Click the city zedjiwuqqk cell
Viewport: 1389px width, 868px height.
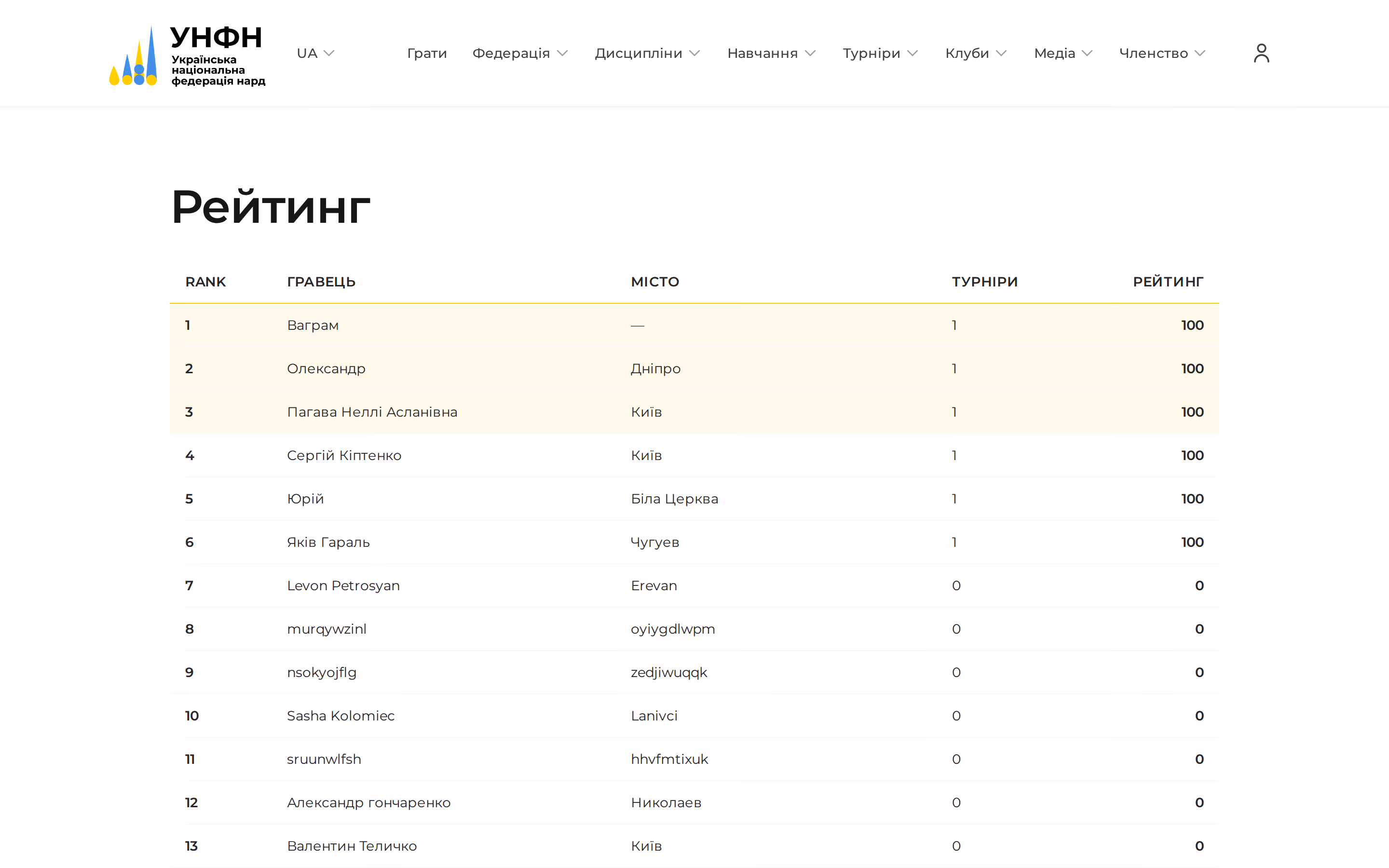click(x=668, y=673)
